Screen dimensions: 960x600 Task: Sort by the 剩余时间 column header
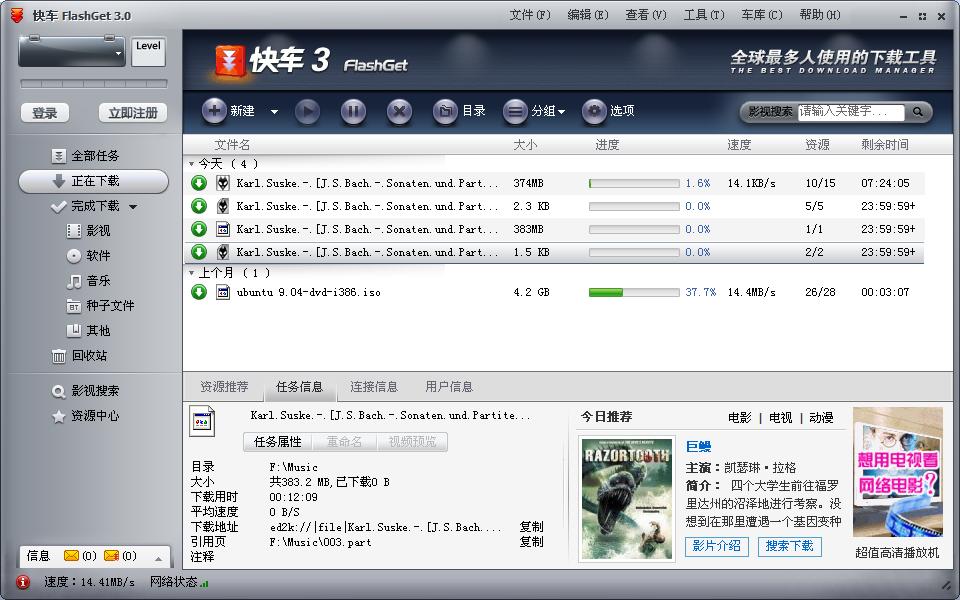(885, 145)
